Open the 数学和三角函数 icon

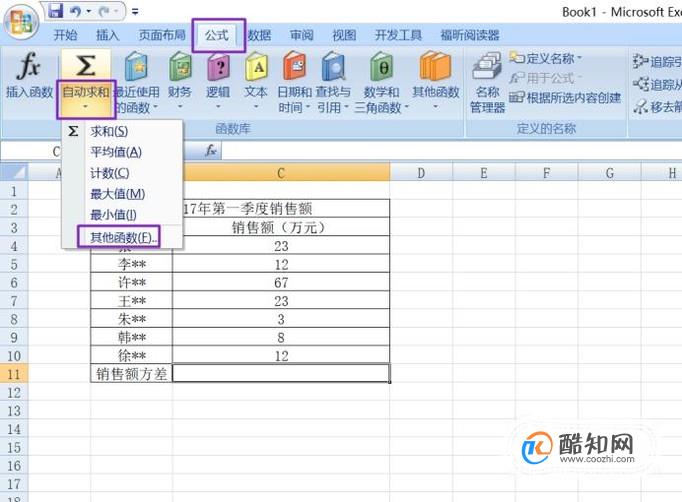[381, 67]
